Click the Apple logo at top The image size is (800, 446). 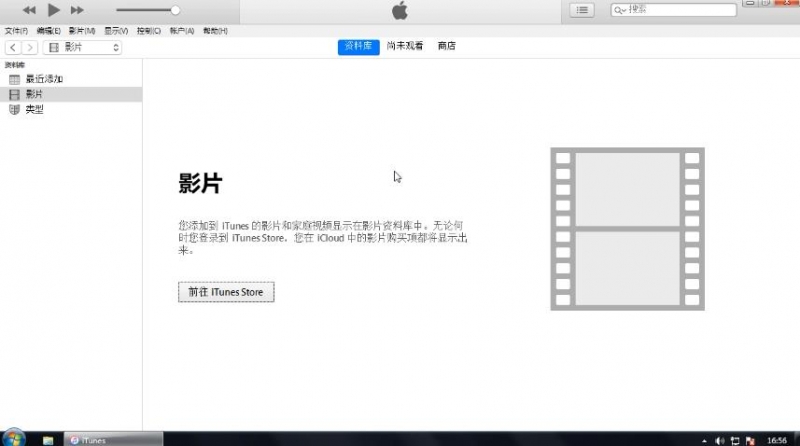click(x=400, y=11)
